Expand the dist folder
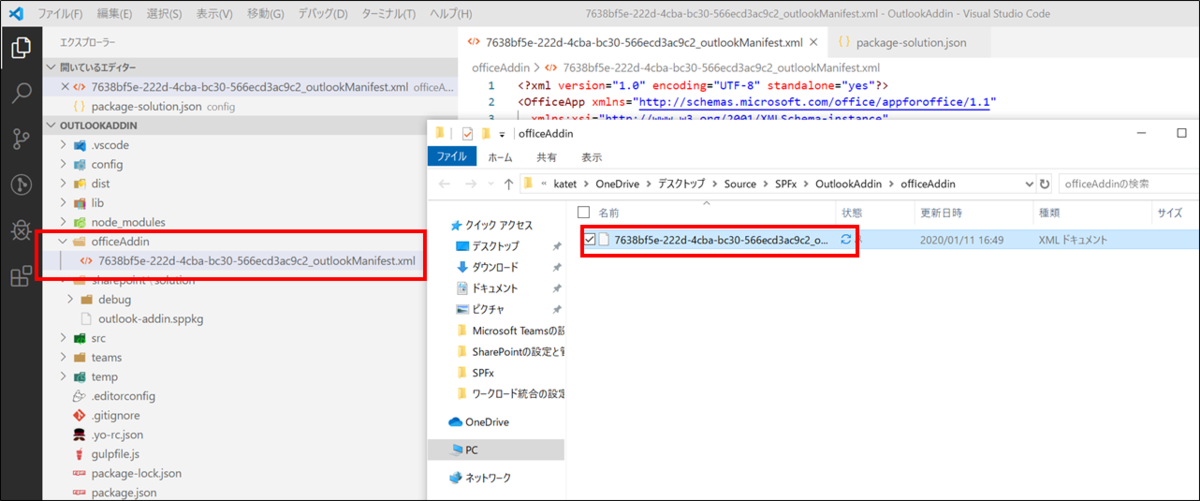 (x=64, y=183)
